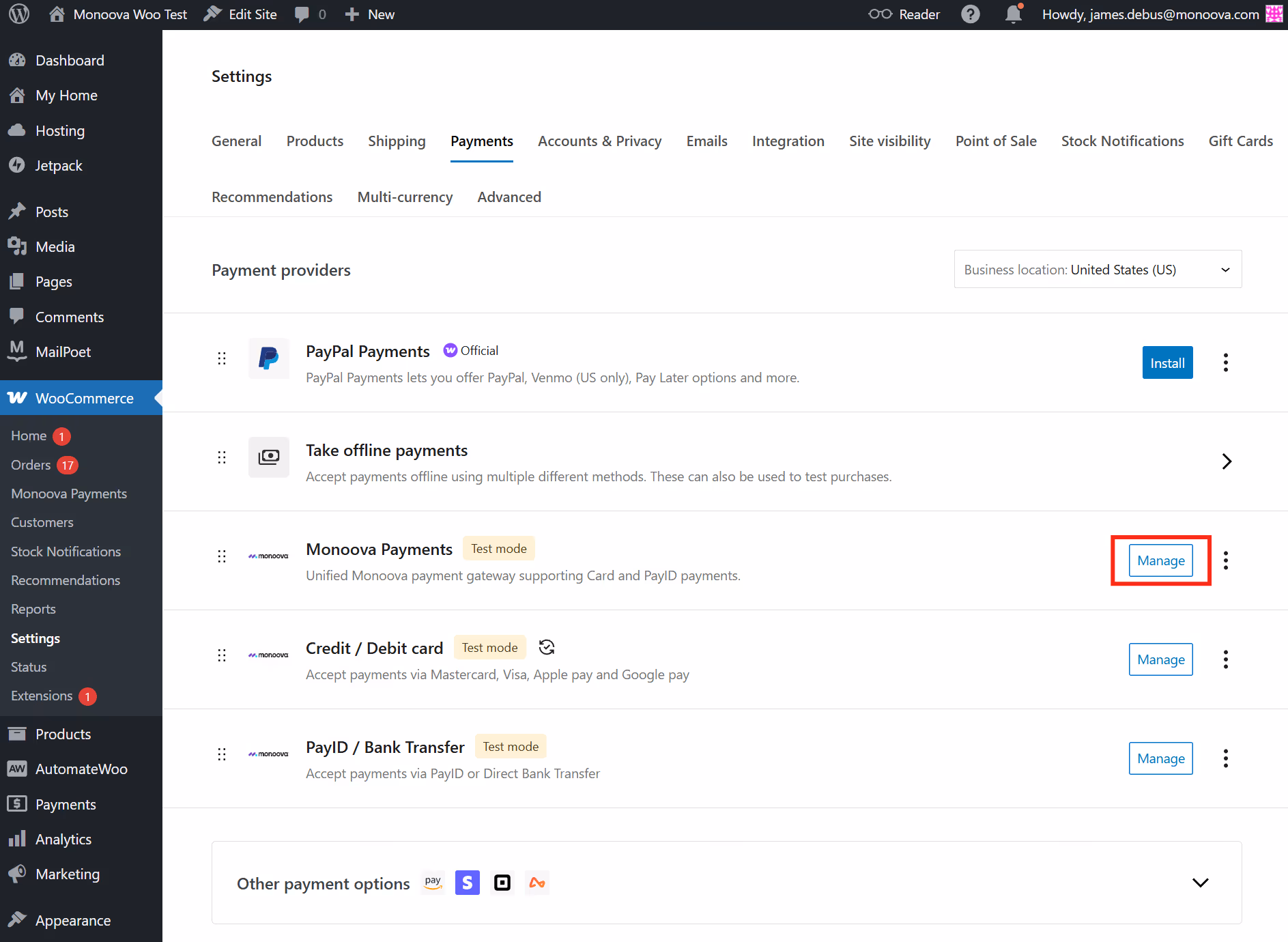The height and width of the screenshot is (942, 1288).
Task: Install PayPal Payments
Action: pos(1167,362)
